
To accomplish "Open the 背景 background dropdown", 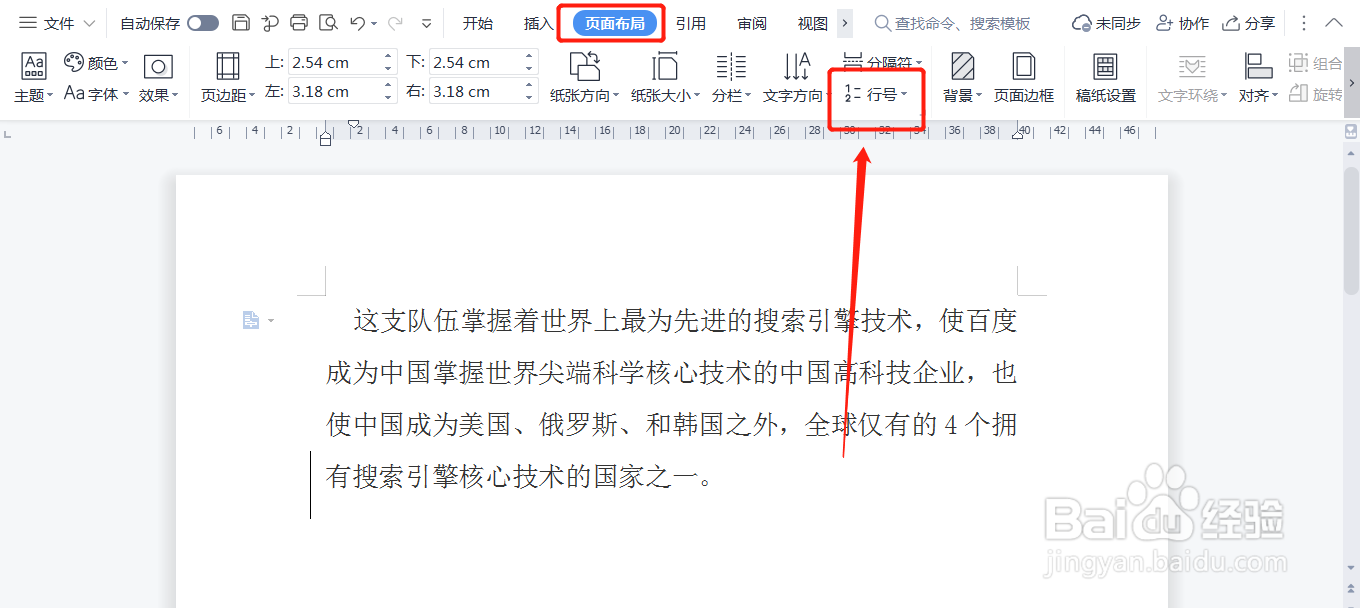I will tap(963, 78).
